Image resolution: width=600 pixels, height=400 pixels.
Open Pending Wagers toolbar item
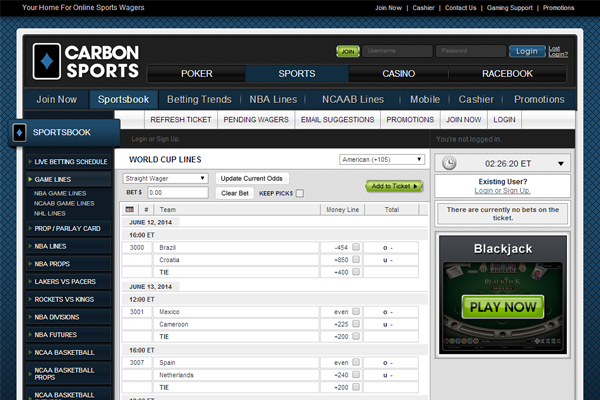tap(256, 120)
